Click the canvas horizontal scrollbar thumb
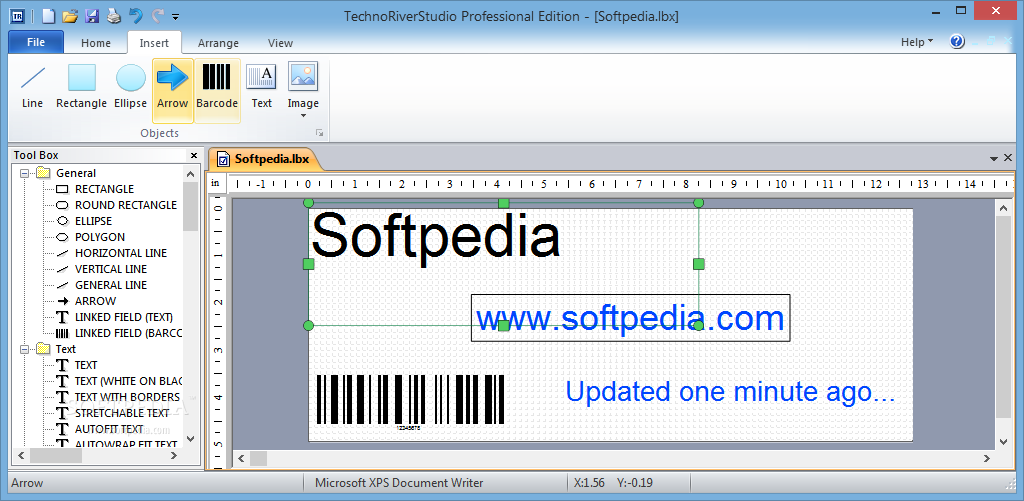This screenshot has height=501, width=1024. pyautogui.click(x=259, y=459)
